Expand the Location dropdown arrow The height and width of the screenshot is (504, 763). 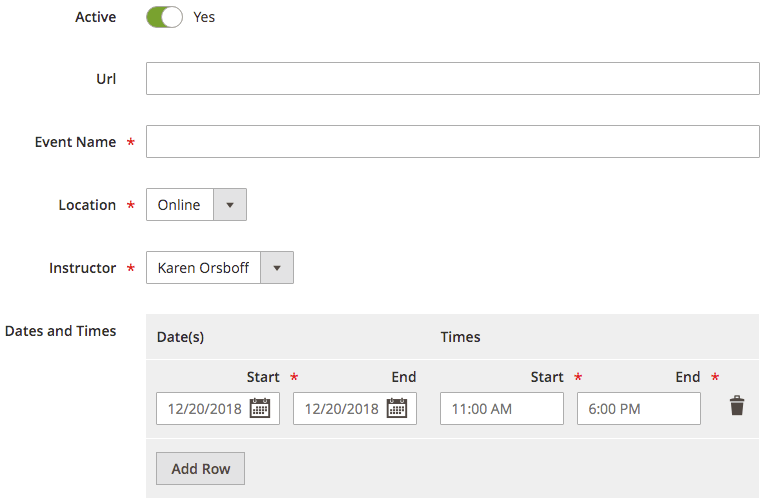point(229,205)
